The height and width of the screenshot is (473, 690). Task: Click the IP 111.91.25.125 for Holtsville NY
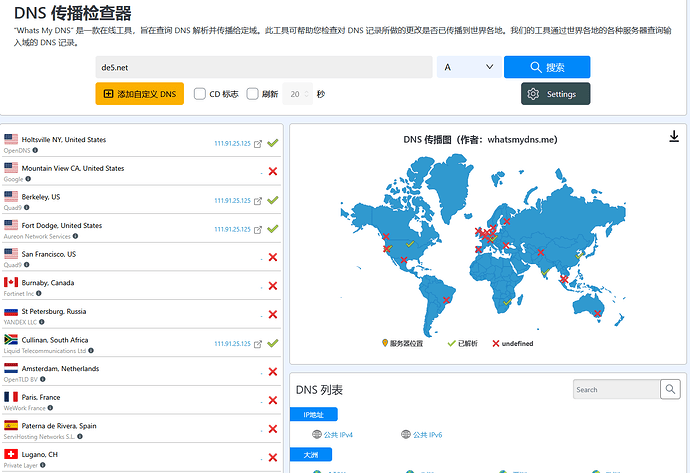[232, 143]
